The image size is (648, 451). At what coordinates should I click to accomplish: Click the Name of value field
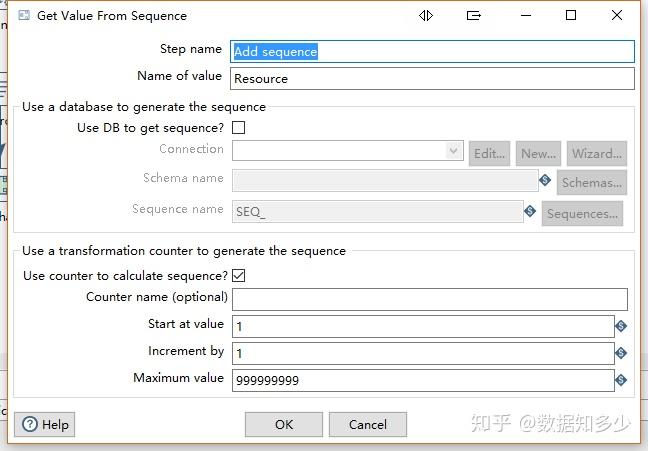pyautogui.click(x=432, y=78)
